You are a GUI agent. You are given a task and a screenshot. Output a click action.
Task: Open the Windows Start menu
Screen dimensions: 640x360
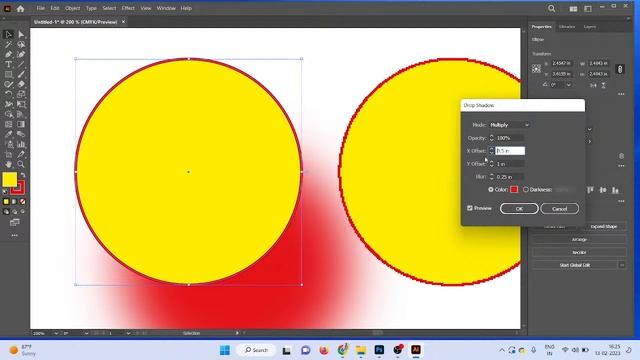(224, 350)
